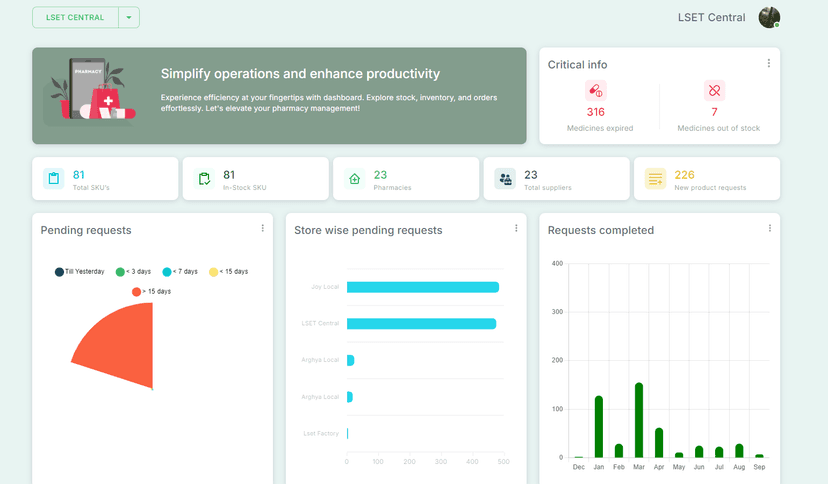Image resolution: width=828 pixels, height=484 pixels.
Task: Click the Joy Local bar
Action: pyautogui.click(x=423, y=287)
